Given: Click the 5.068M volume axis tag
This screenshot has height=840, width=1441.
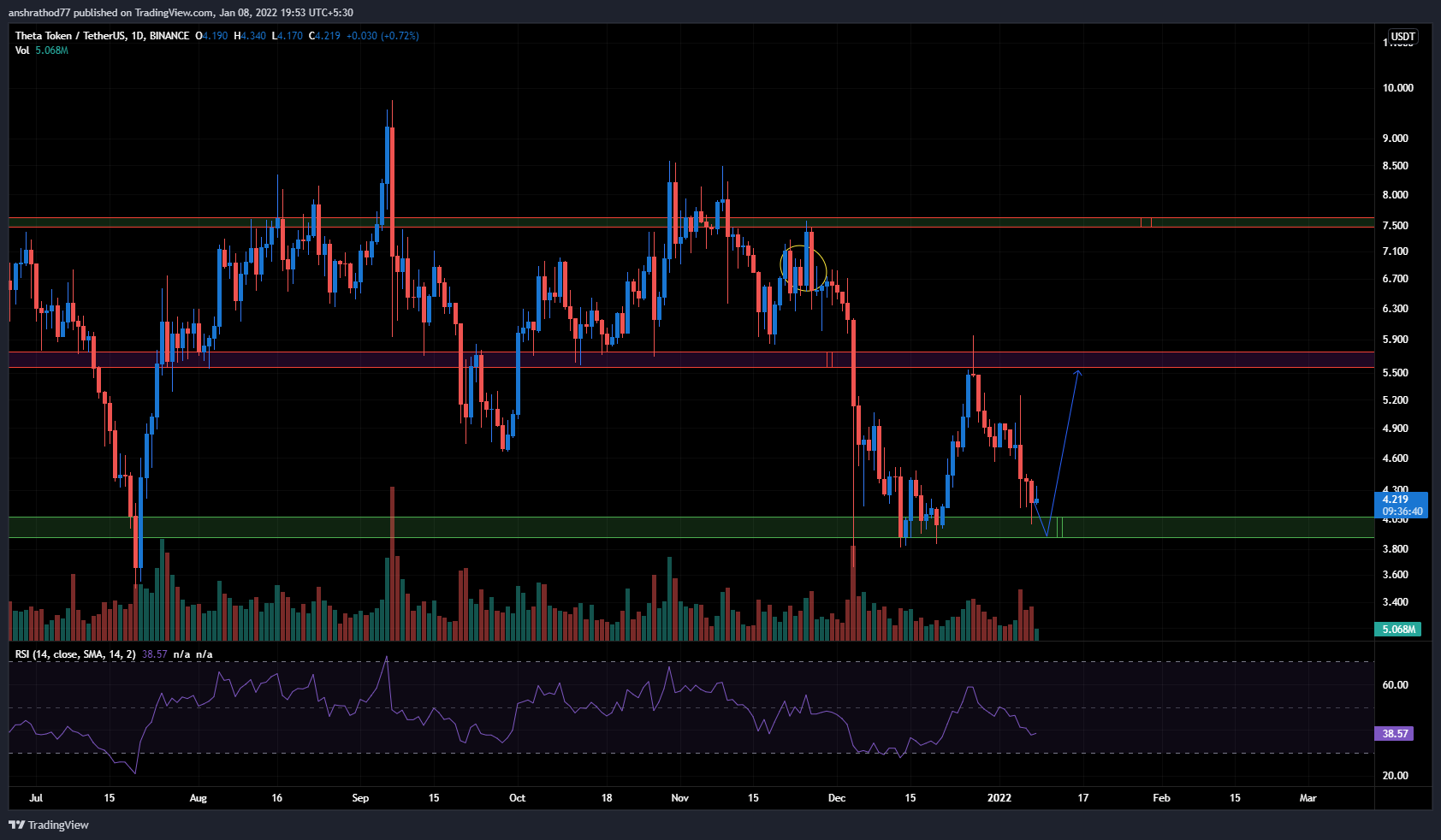Looking at the screenshot, I should pyautogui.click(x=1397, y=629).
